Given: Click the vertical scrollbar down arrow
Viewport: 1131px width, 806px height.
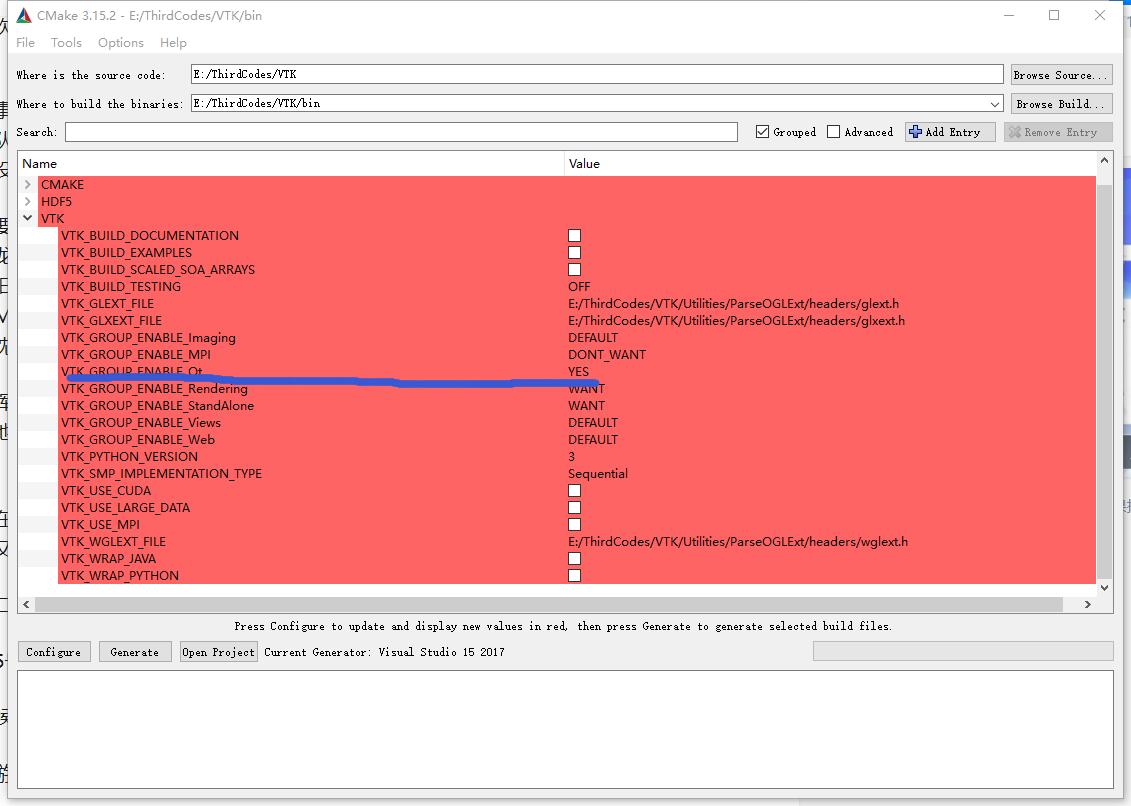Looking at the screenshot, I should pos(1104,588).
